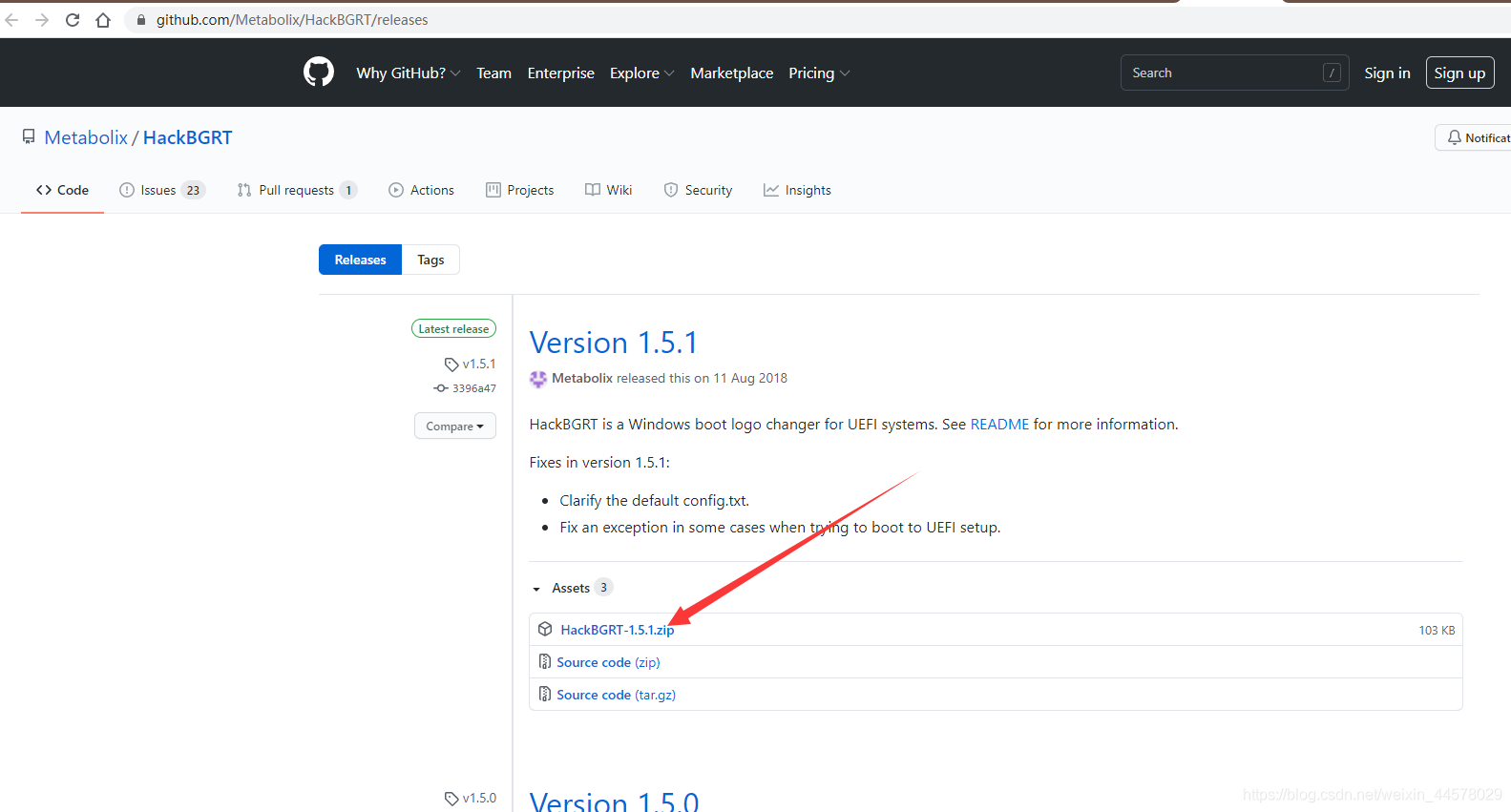Open the Metabolix owner link
Image resolution: width=1511 pixels, height=812 pixels.
tap(86, 137)
